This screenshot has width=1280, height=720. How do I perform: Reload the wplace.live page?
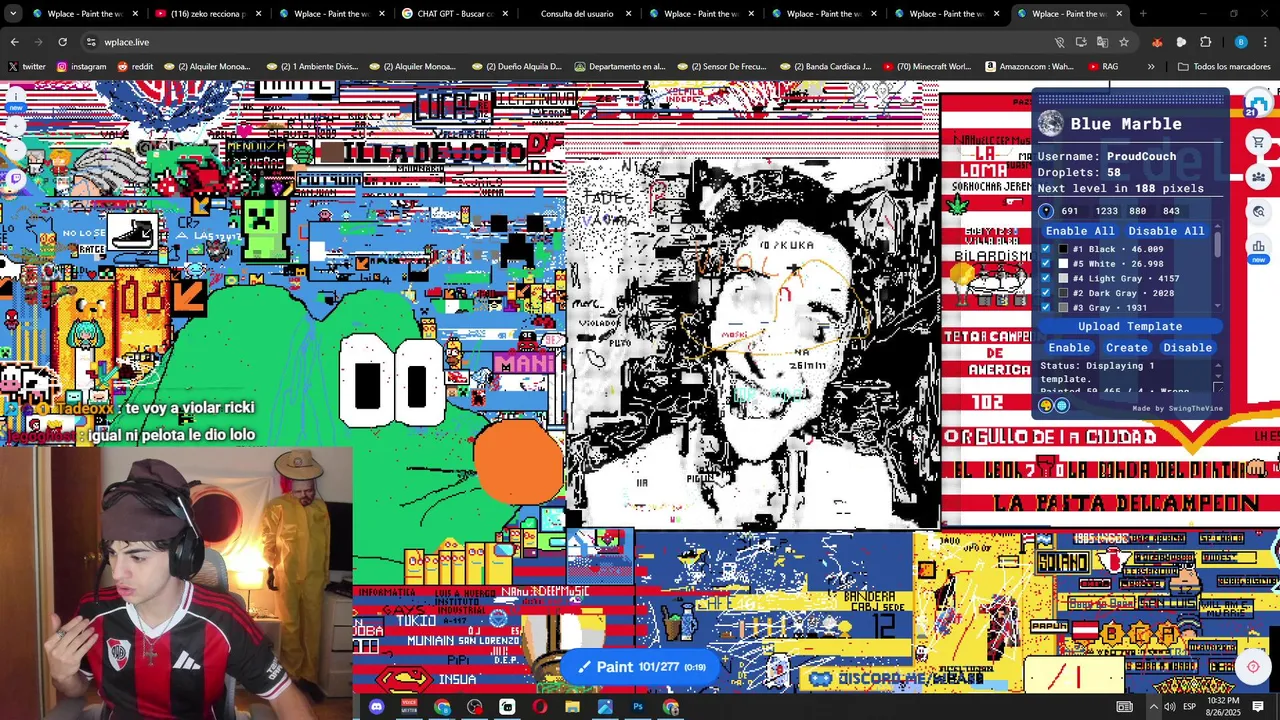62,42
